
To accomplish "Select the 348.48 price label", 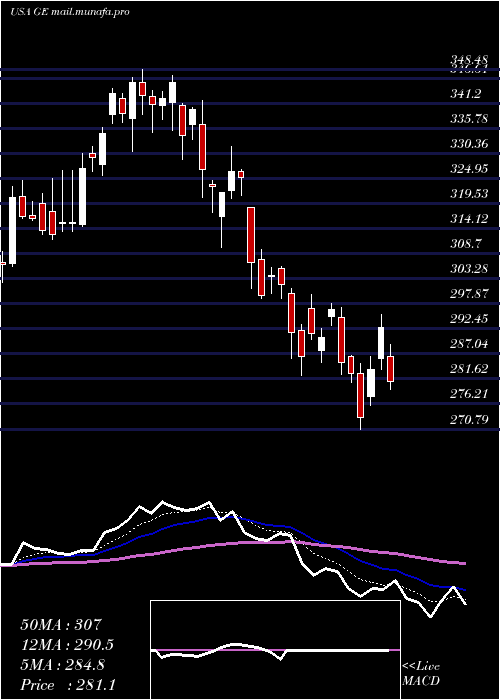I will pyautogui.click(x=469, y=60).
